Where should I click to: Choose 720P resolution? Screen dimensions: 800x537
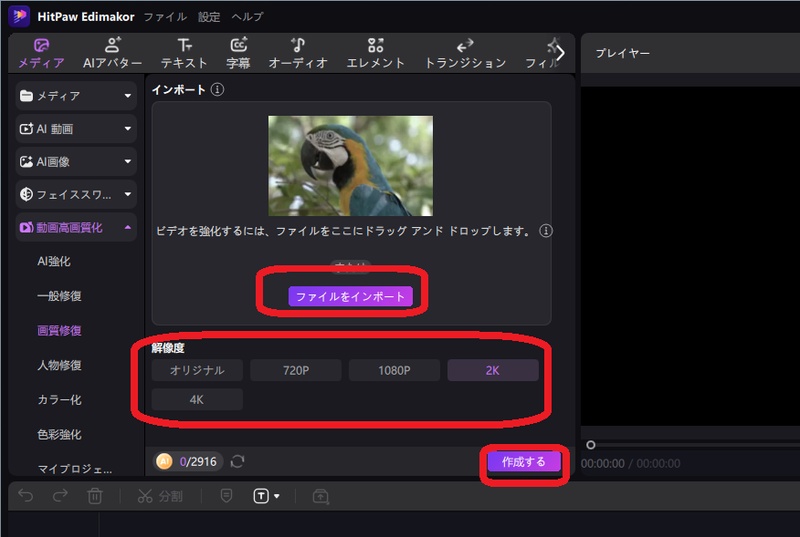(x=296, y=370)
